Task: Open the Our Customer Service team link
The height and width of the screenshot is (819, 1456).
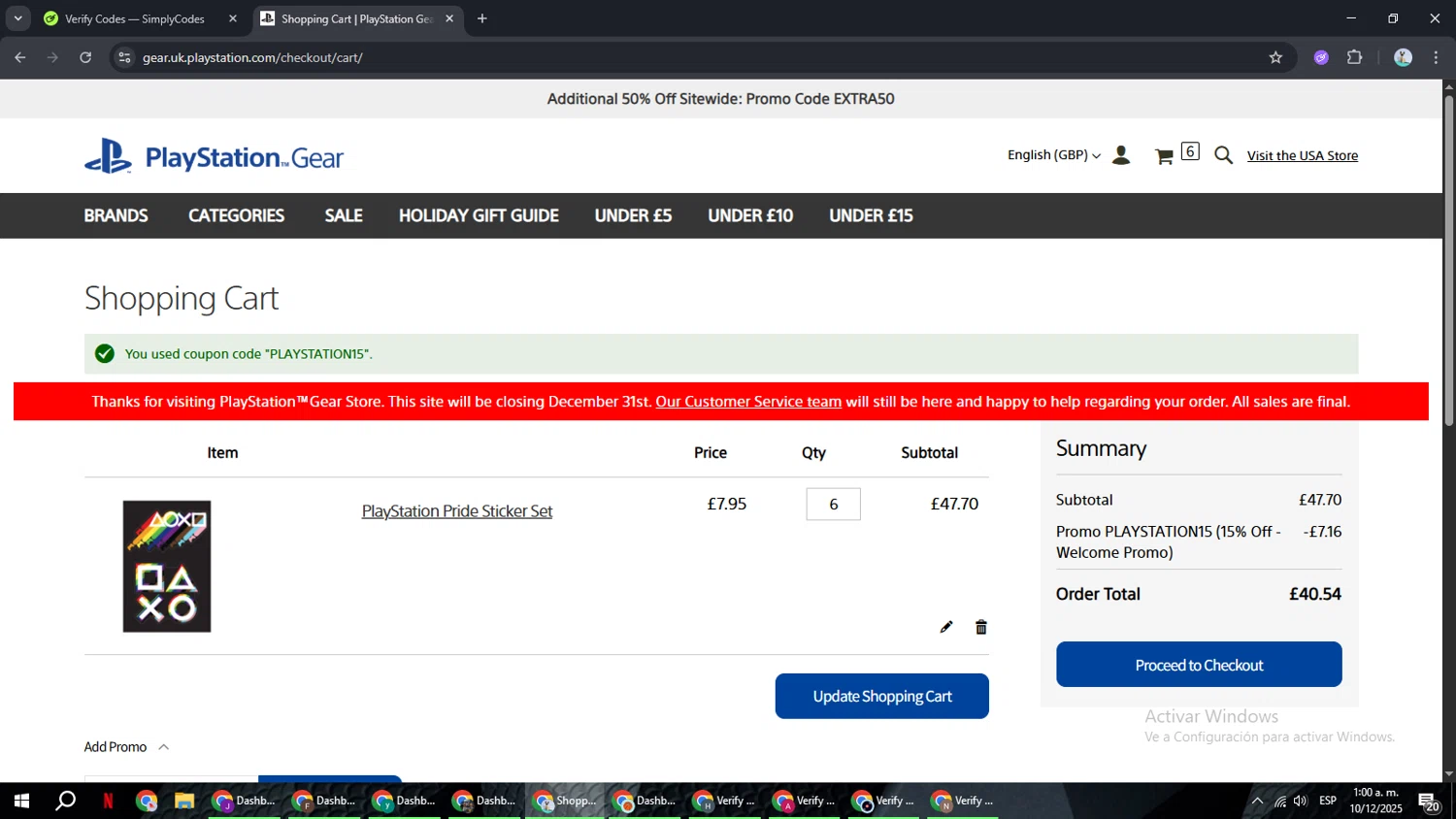Action: pyautogui.click(x=748, y=402)
